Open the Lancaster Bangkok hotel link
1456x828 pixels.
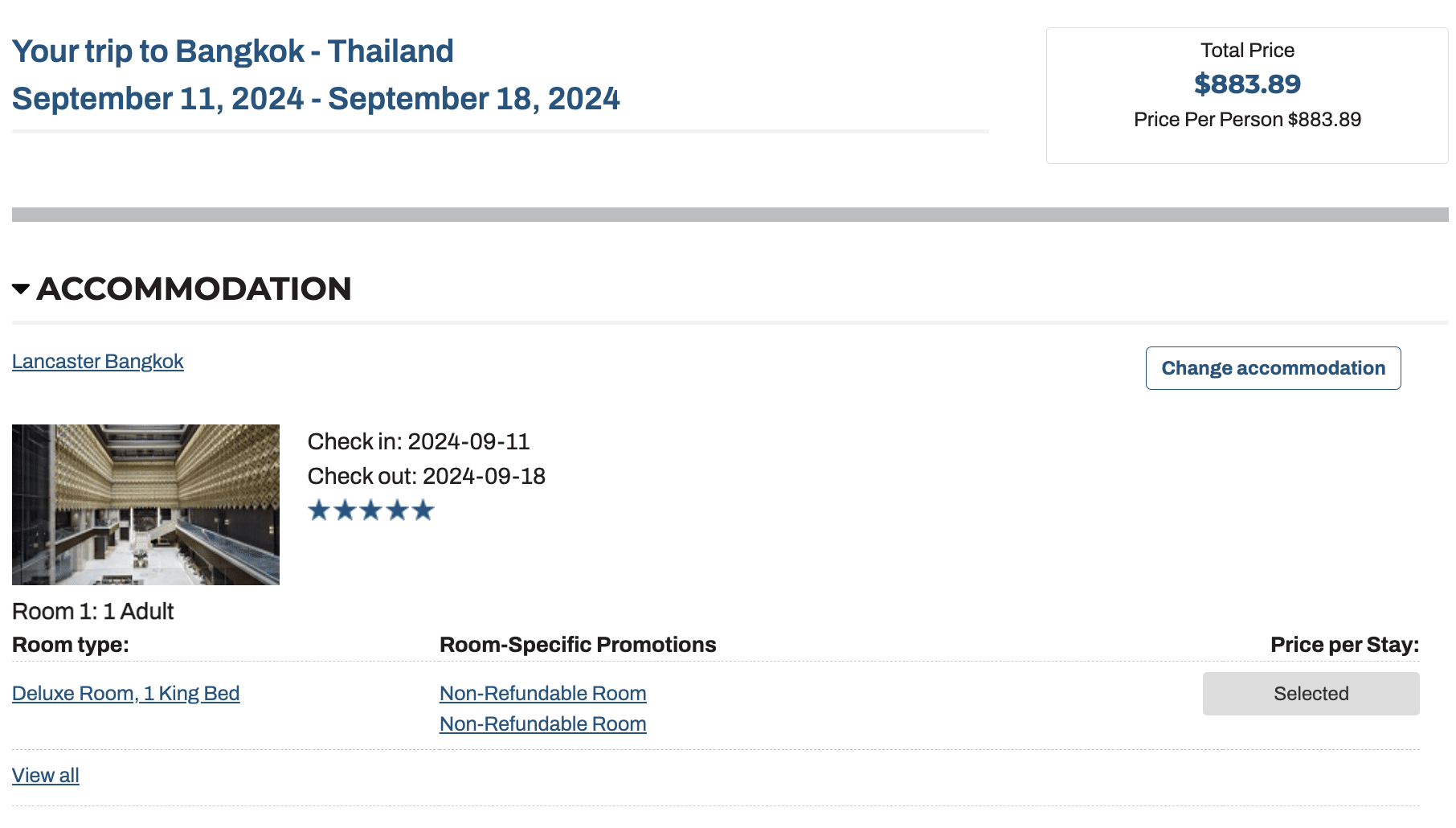pyautogui.click(x=97, y=362)
